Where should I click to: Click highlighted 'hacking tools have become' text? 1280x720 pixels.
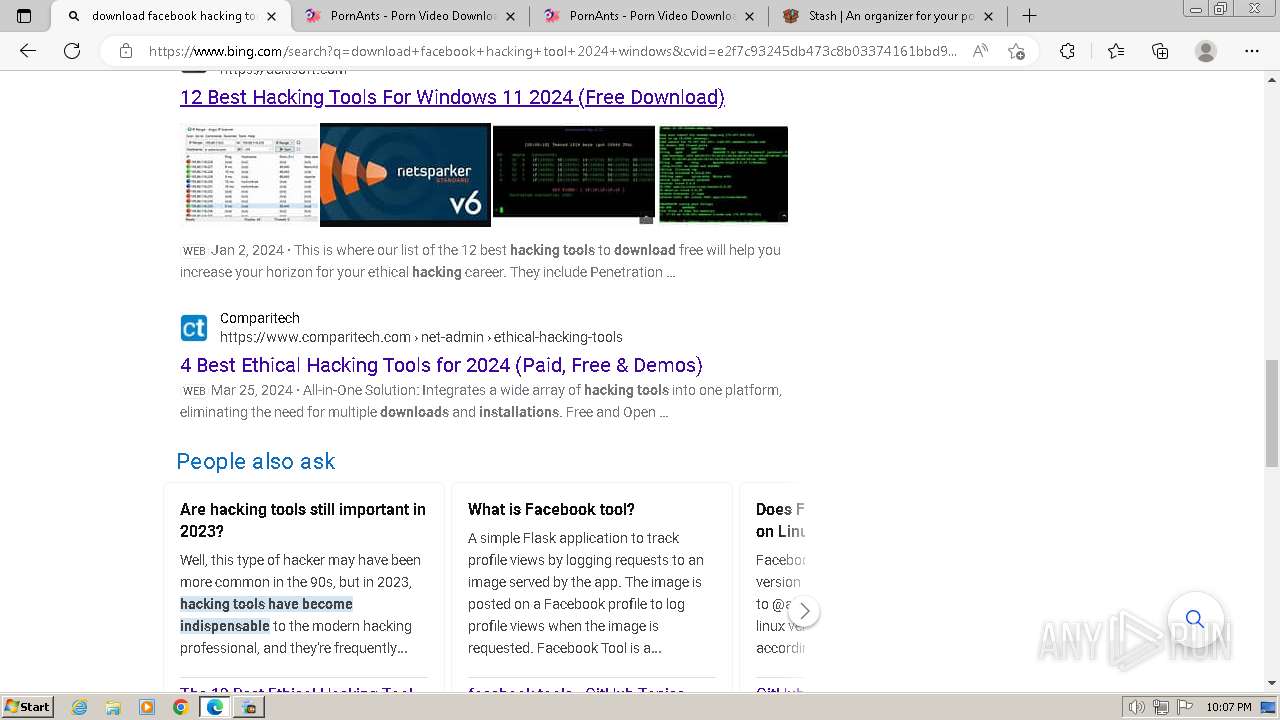pyautogui.click(x=266, y=604)
